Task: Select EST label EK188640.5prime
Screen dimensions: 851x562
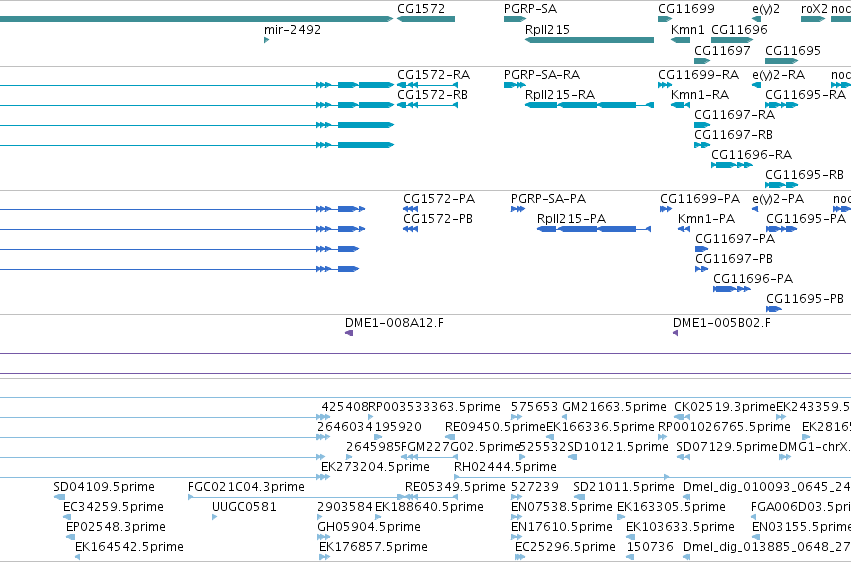Action: [x=429, y=507]
